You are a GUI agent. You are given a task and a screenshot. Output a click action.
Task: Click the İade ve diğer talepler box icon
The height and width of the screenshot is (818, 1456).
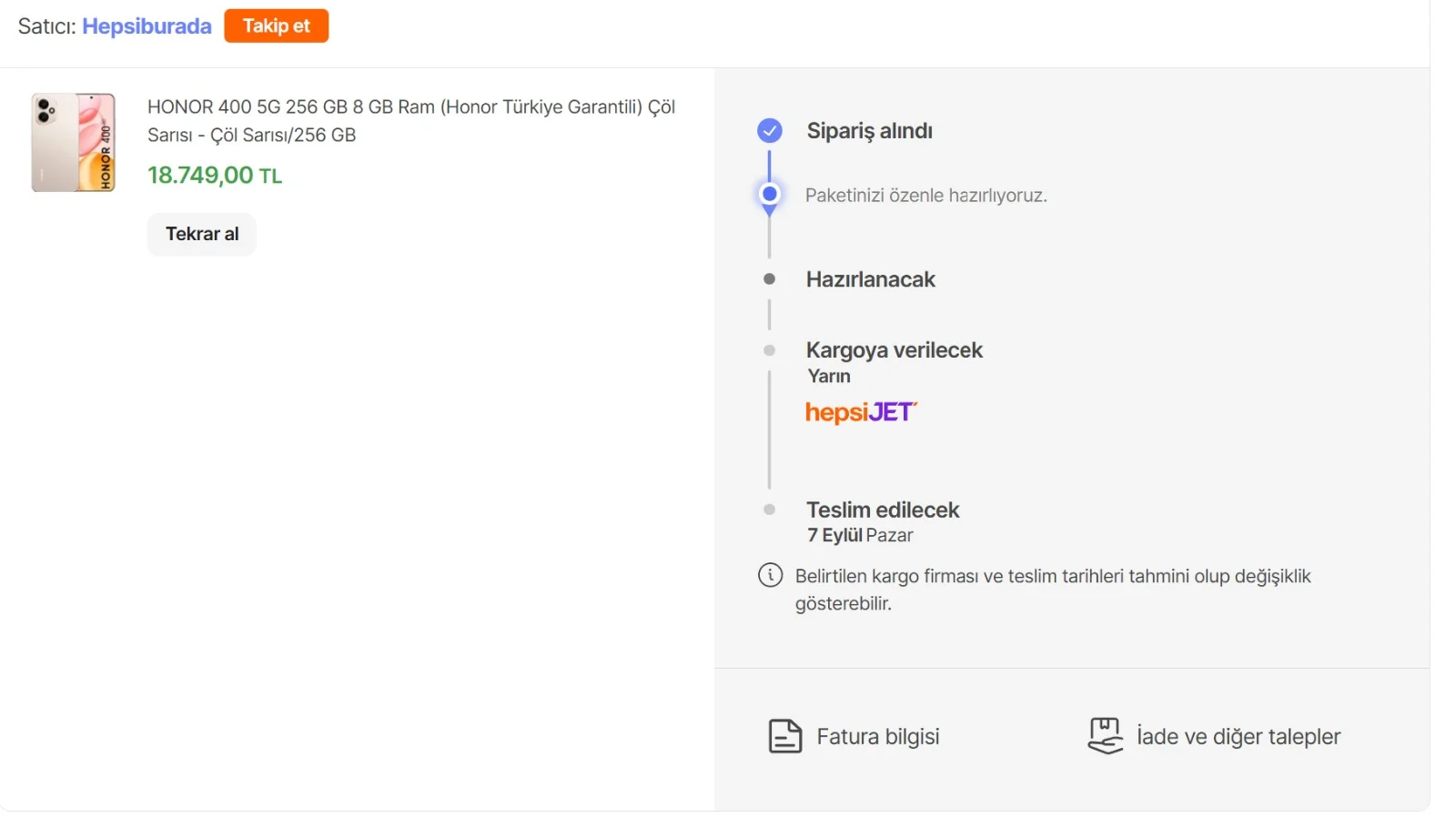pos(1105,736)
